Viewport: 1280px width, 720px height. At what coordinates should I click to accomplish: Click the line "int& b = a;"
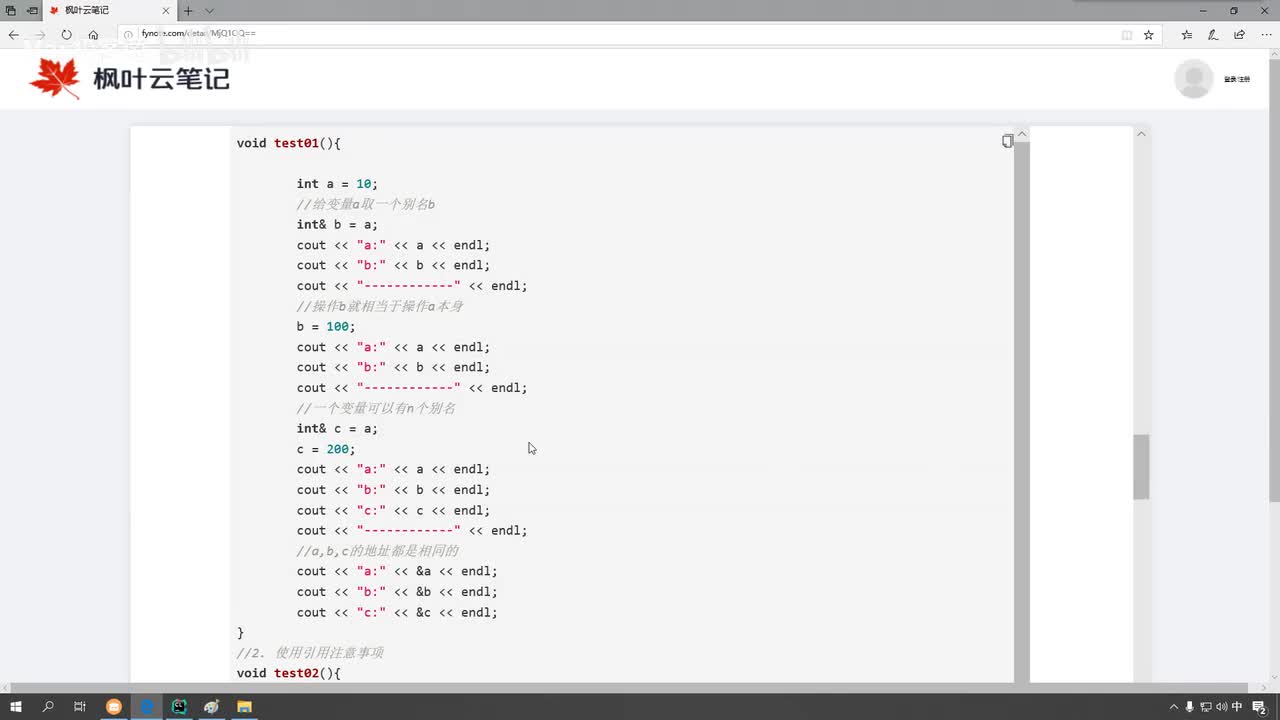337,225
